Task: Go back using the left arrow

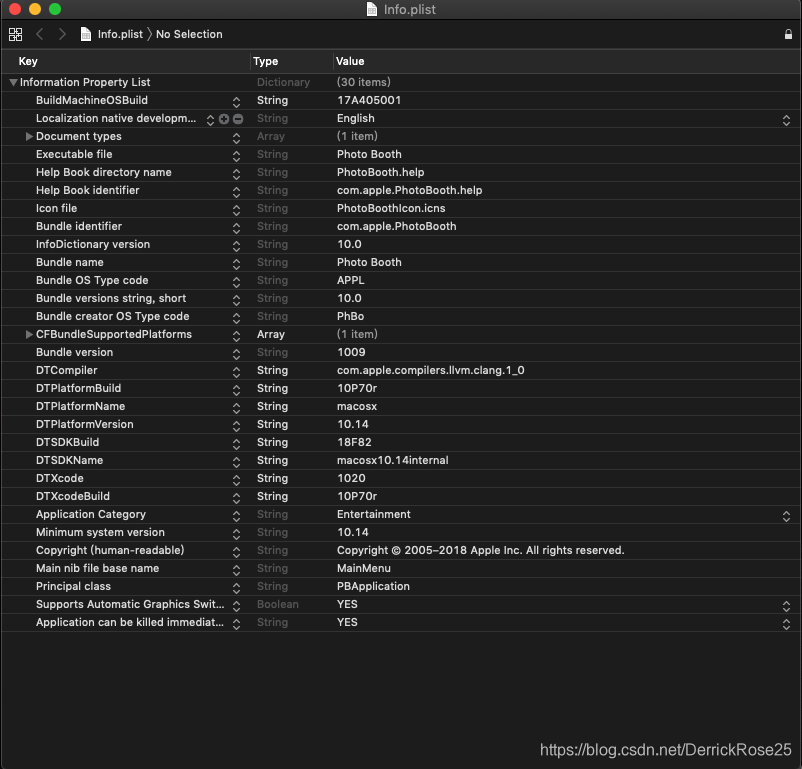Action: click(40, 34)
